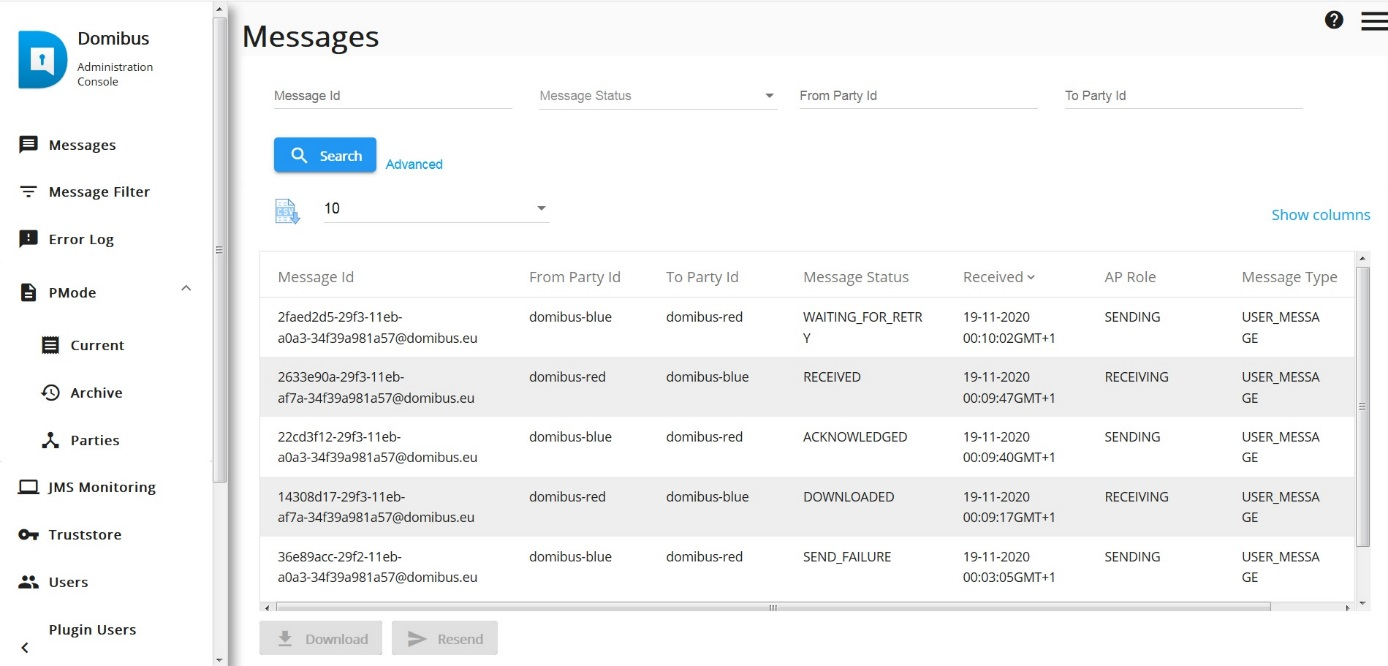Collapse the PMode section chevron
Screen dimensions: 1388x666
click(185, 289)
